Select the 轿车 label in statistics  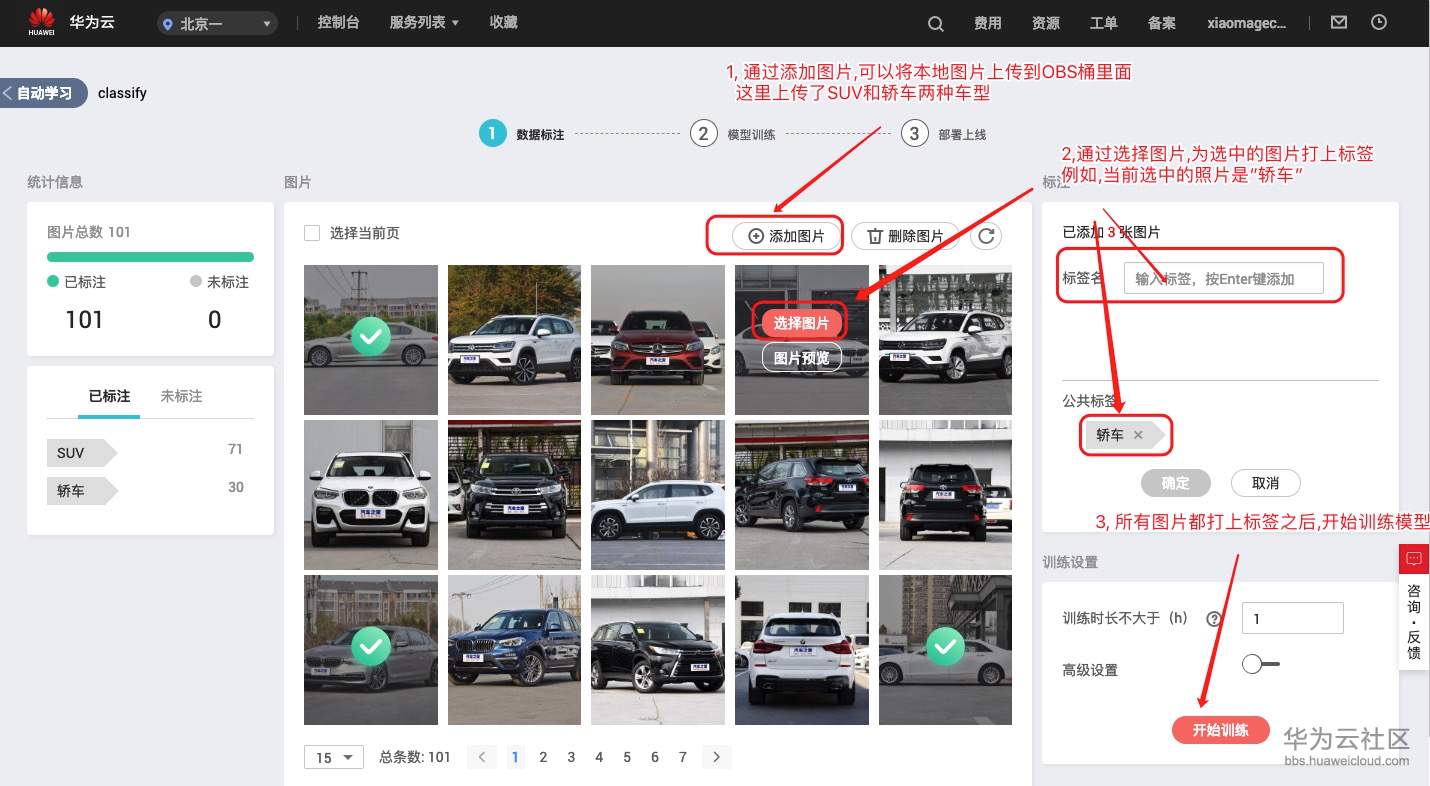(x=82, y=491)
